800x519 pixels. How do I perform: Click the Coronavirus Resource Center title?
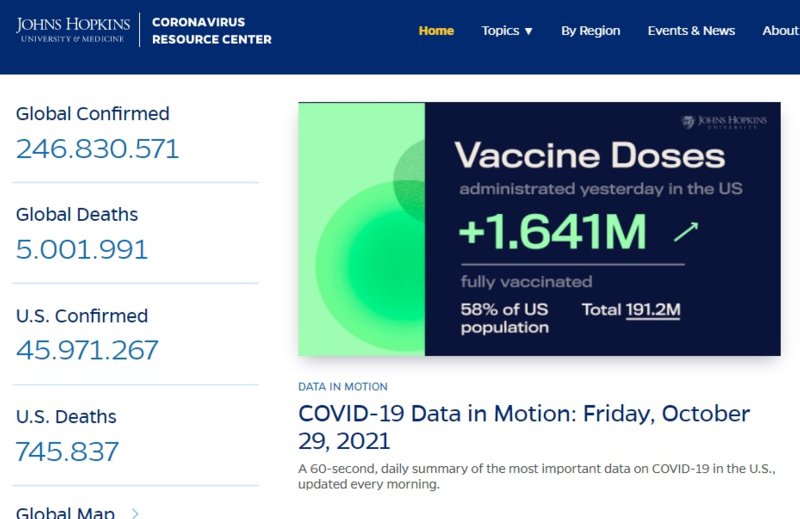point(212,31)
